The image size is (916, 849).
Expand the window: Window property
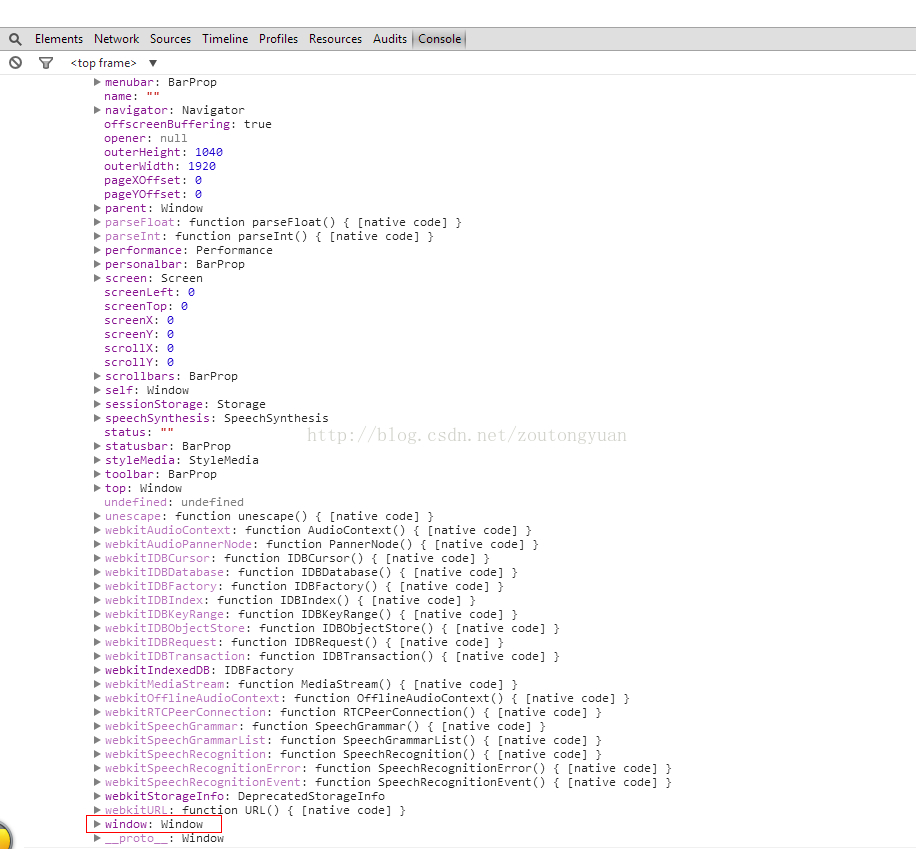[x=97, y=824]
